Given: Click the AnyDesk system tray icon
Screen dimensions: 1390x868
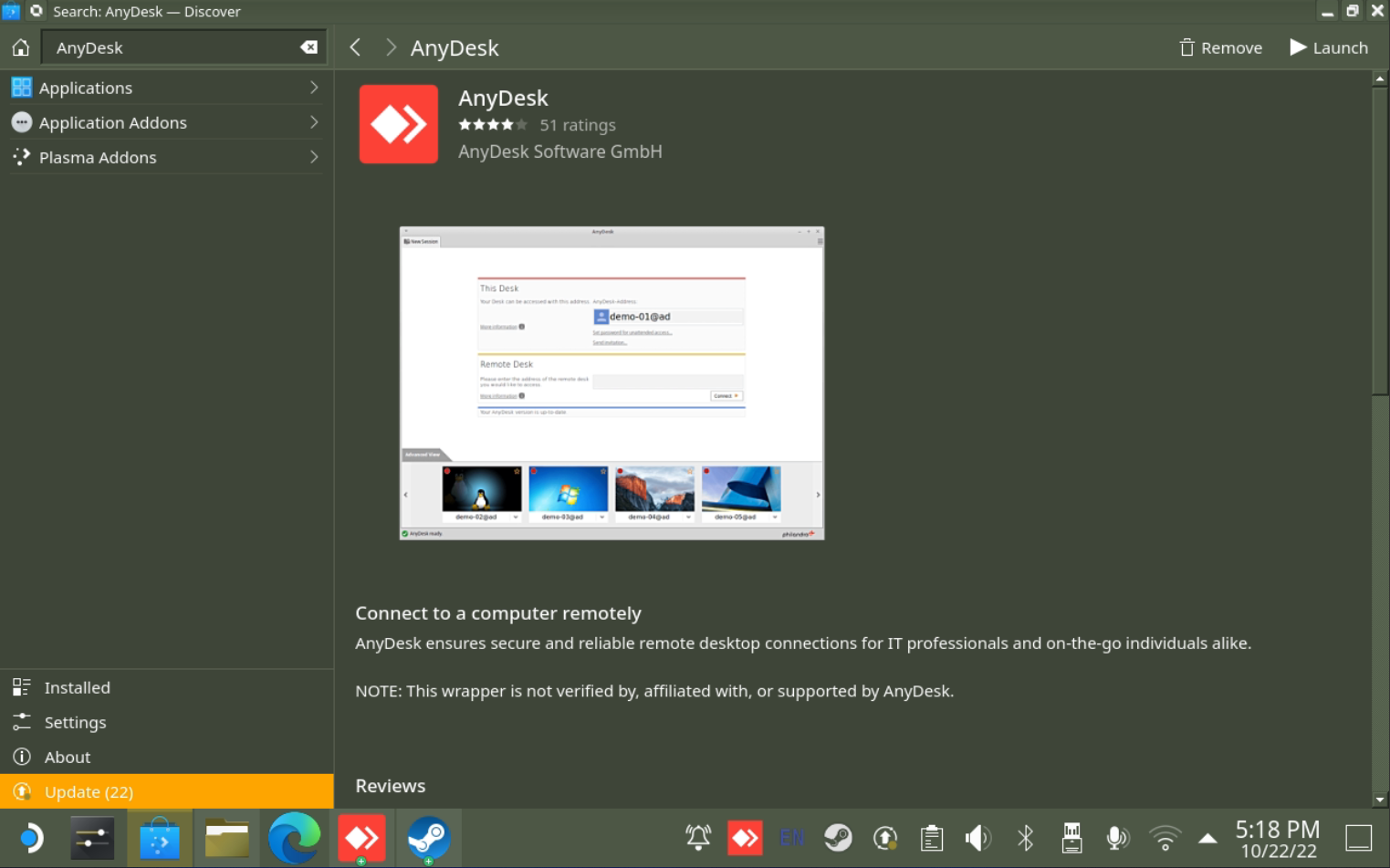Looking at the screenshot, I should pyautogui.click(x=745, y=838).
